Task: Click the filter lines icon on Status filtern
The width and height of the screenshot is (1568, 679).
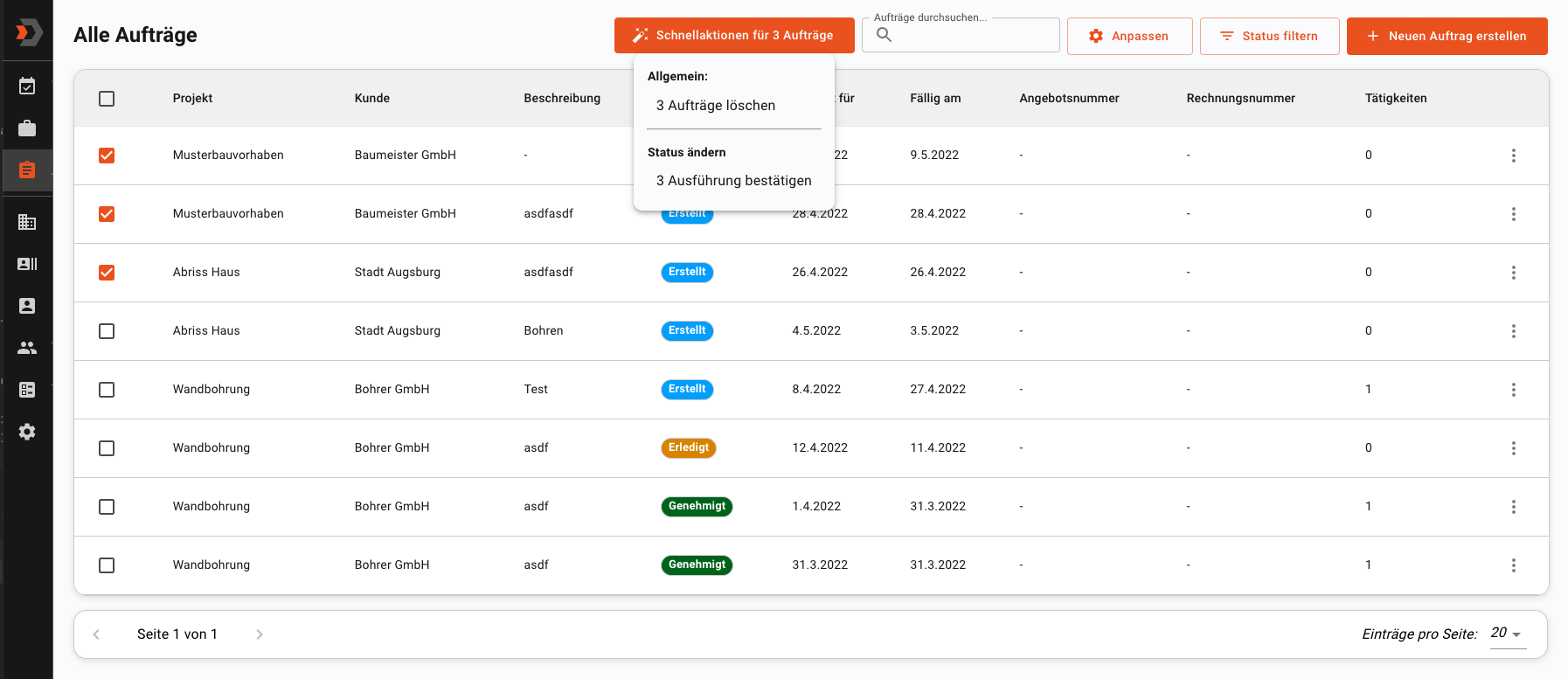Action: pyautogui.click(x=1227, y=36)
